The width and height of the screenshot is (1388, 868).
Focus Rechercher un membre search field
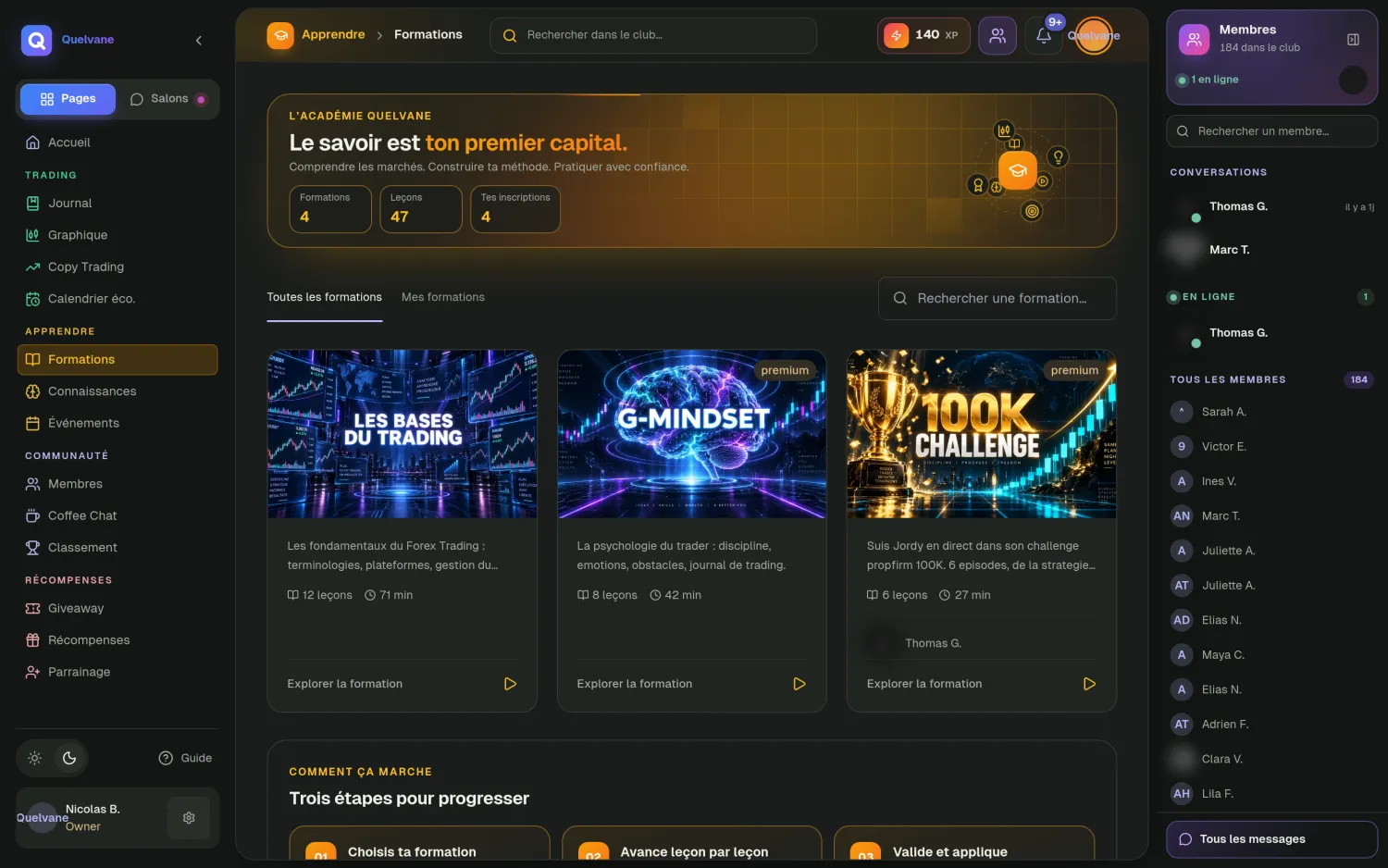coord(1272,131)
